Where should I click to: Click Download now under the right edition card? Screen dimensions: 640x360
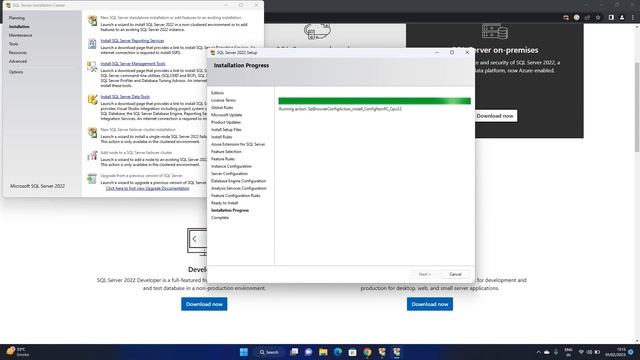430,304
